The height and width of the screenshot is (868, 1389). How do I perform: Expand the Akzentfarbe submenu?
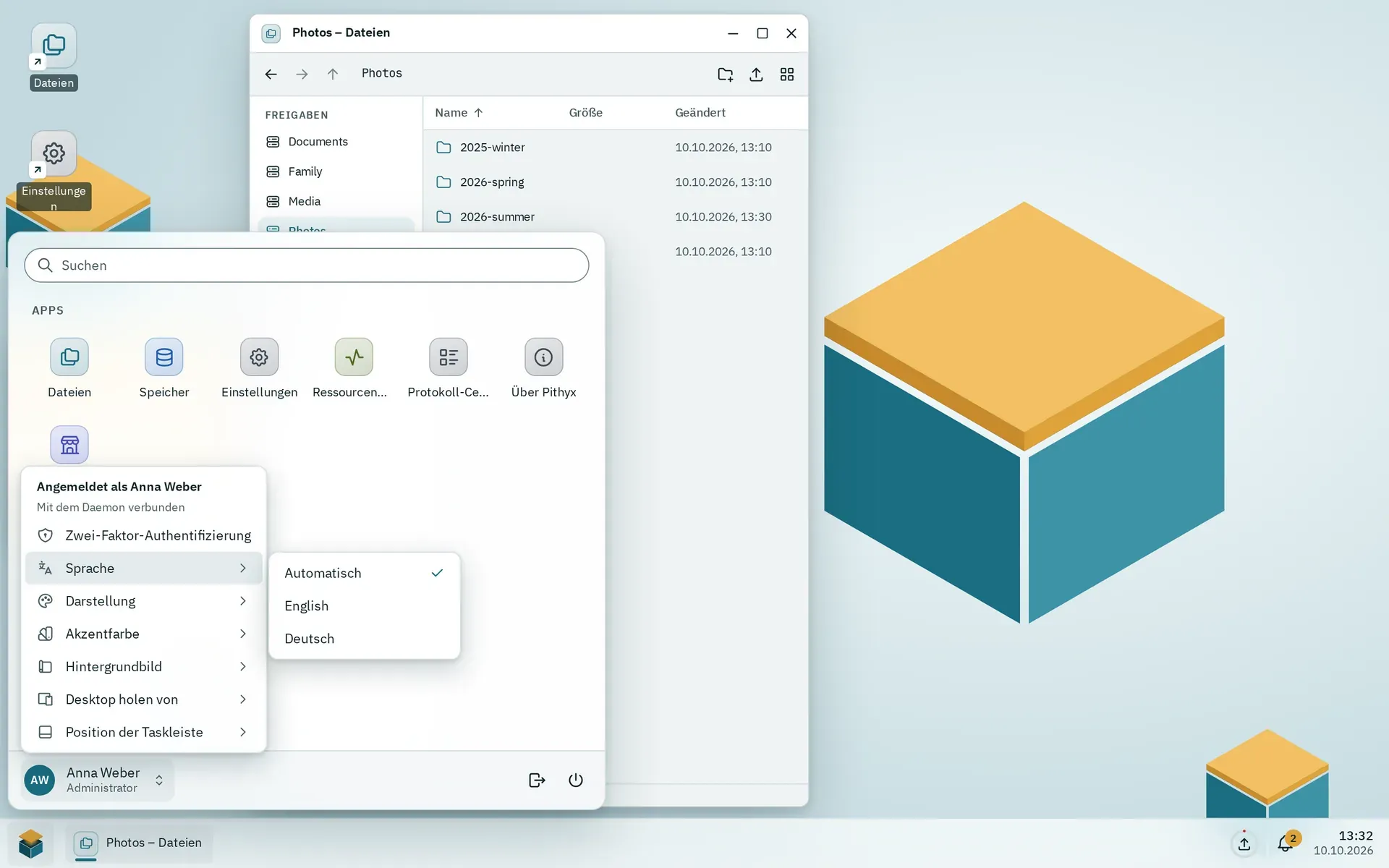pyautogui.click(x=143, y=634)
